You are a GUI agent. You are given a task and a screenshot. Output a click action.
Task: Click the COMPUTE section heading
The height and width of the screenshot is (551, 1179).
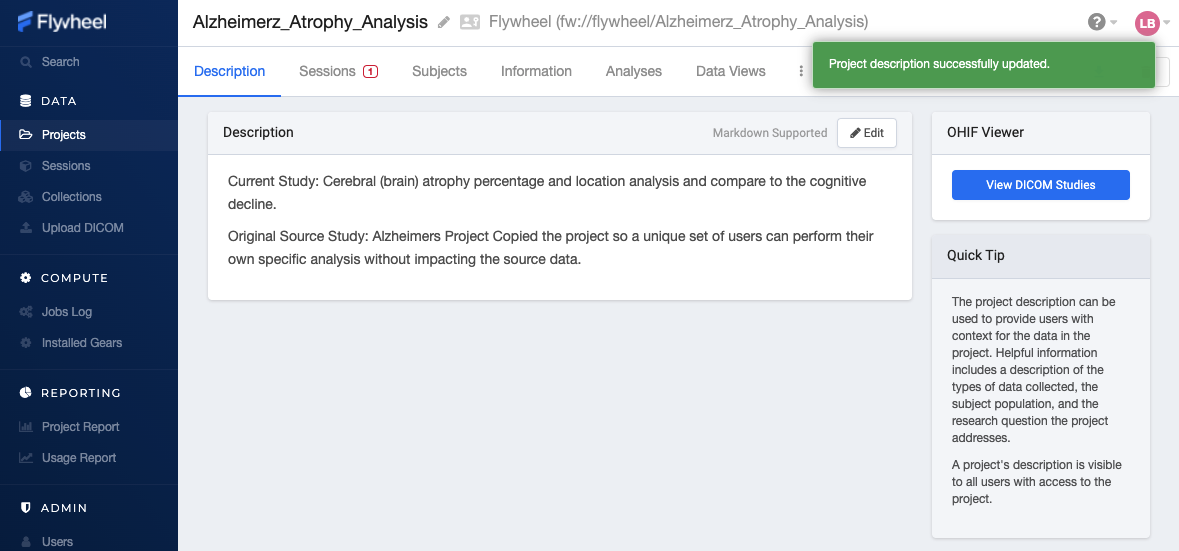(x=74, y=278)
